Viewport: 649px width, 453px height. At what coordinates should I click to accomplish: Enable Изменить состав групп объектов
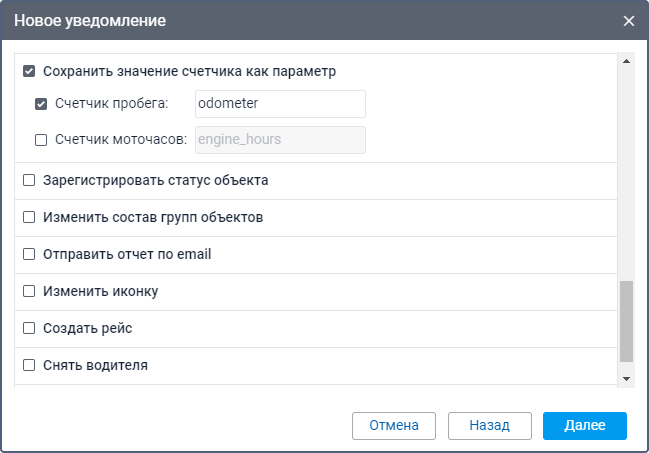coord(30,217)
